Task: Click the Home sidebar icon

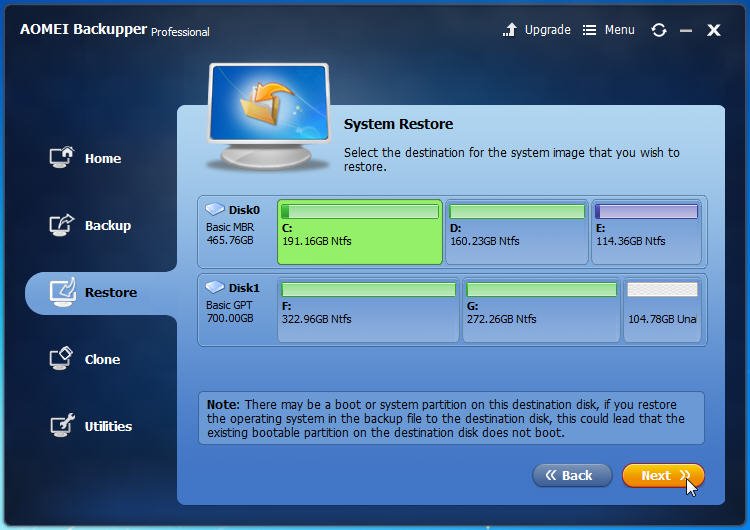Action: 62,157
